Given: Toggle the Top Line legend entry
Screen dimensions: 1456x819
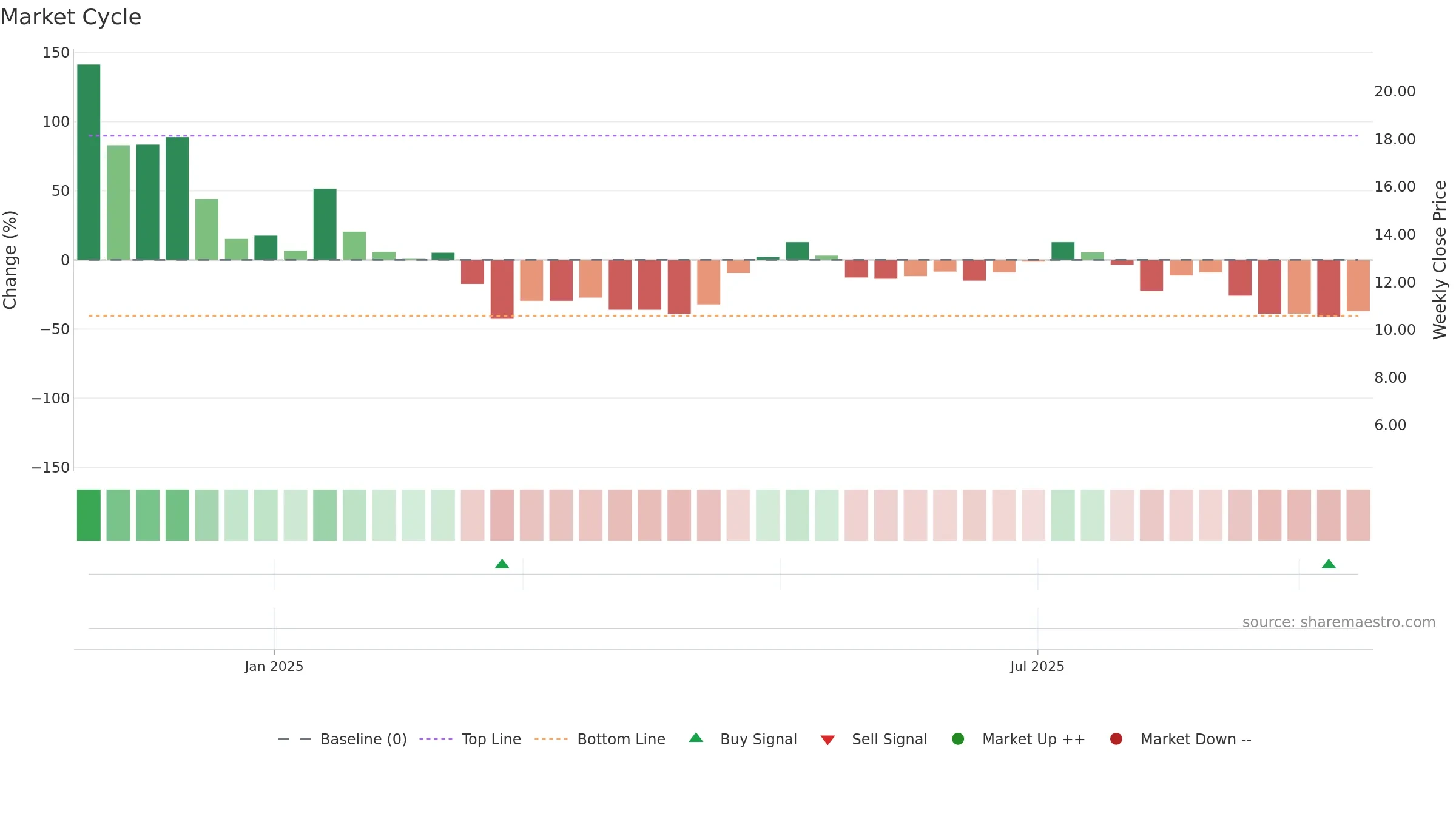Looking at the screenshot, I should (x=470, y=739).
